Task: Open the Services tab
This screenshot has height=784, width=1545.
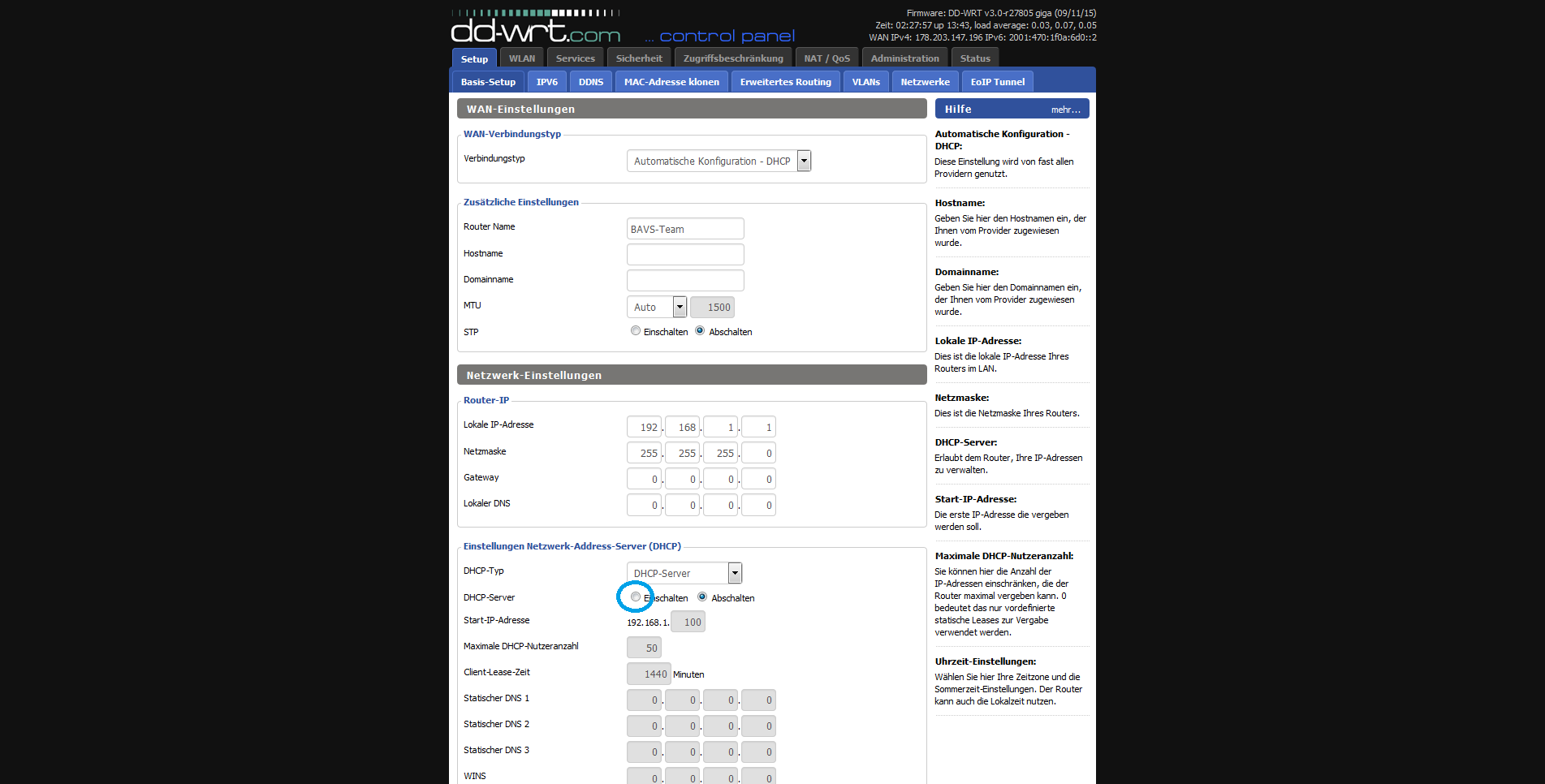Action: point(576,58)
